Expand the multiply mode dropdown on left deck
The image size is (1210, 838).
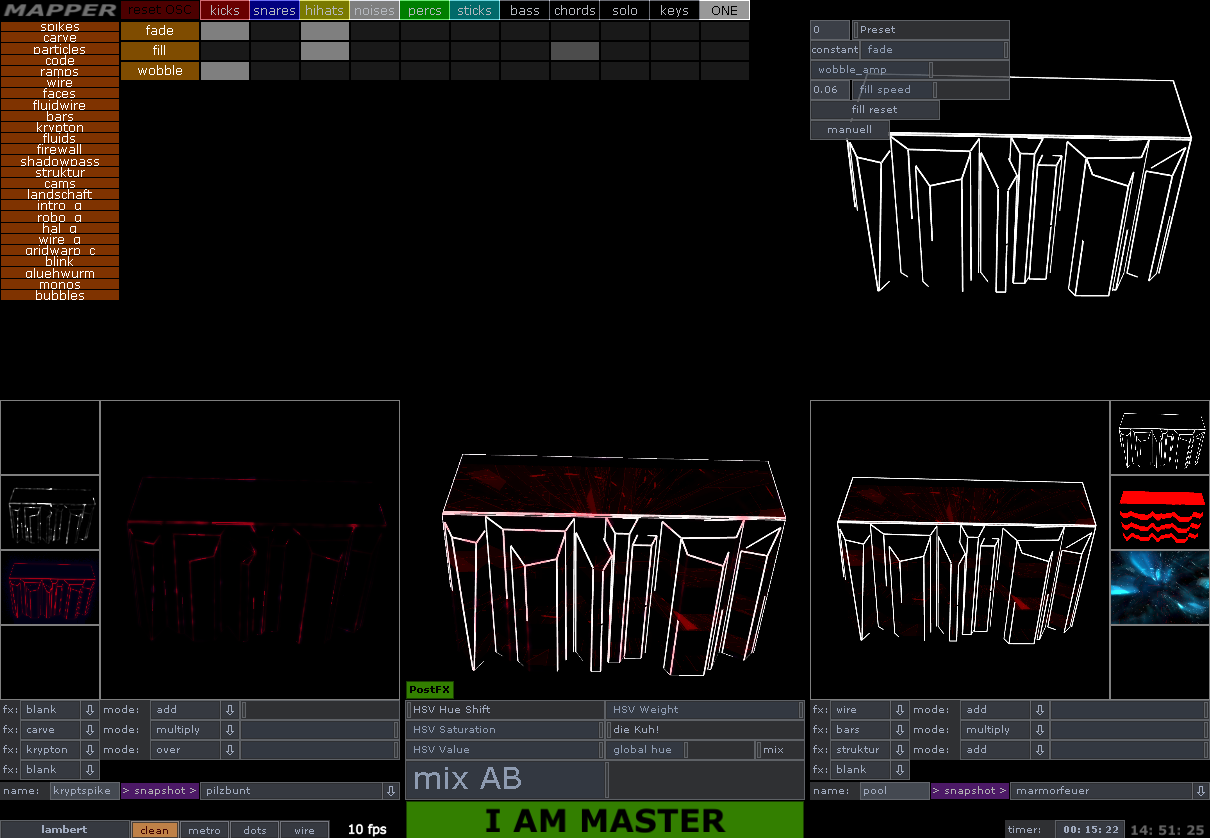tap(229, 730)
